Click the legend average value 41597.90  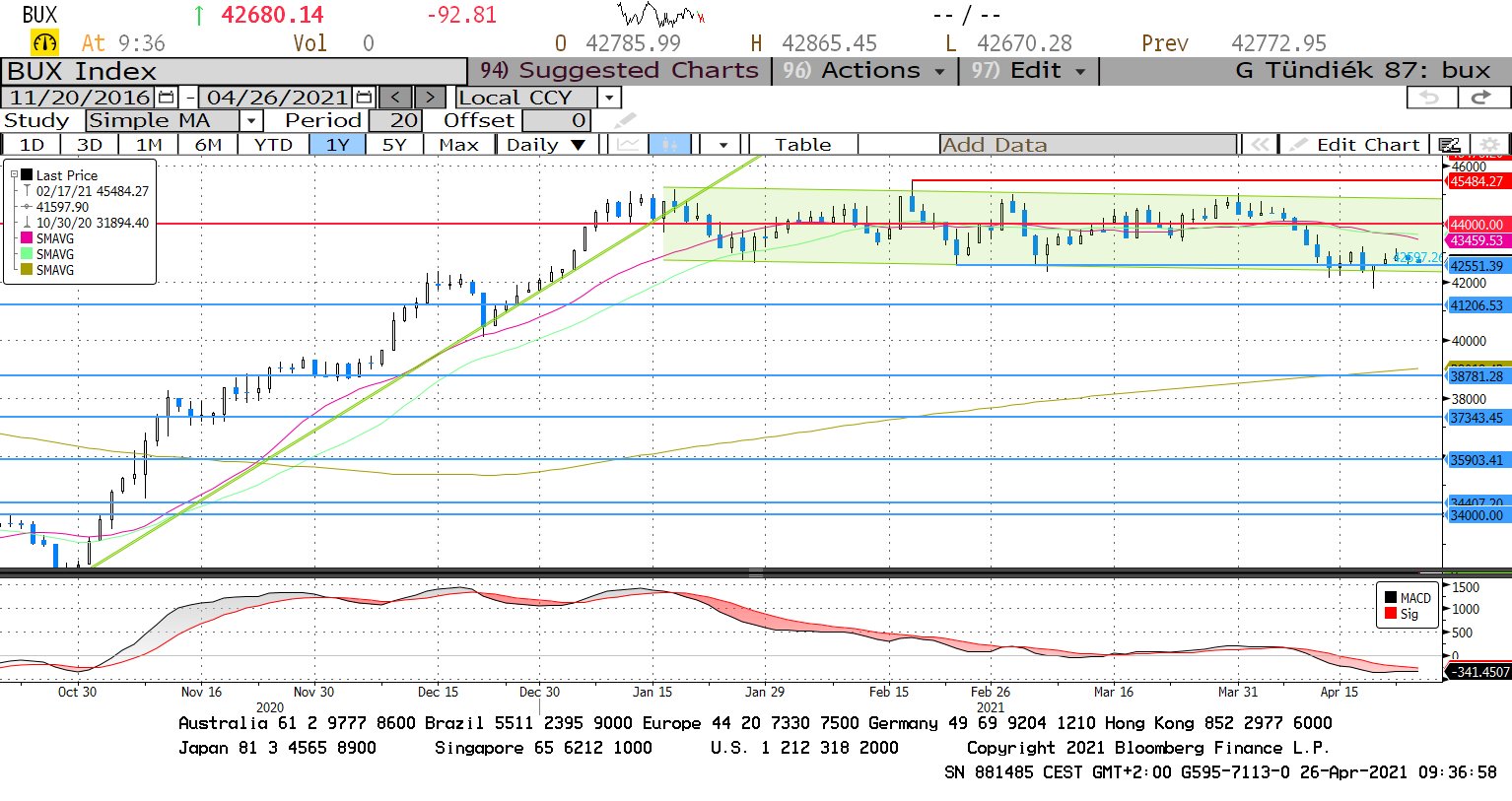point(62,207)
